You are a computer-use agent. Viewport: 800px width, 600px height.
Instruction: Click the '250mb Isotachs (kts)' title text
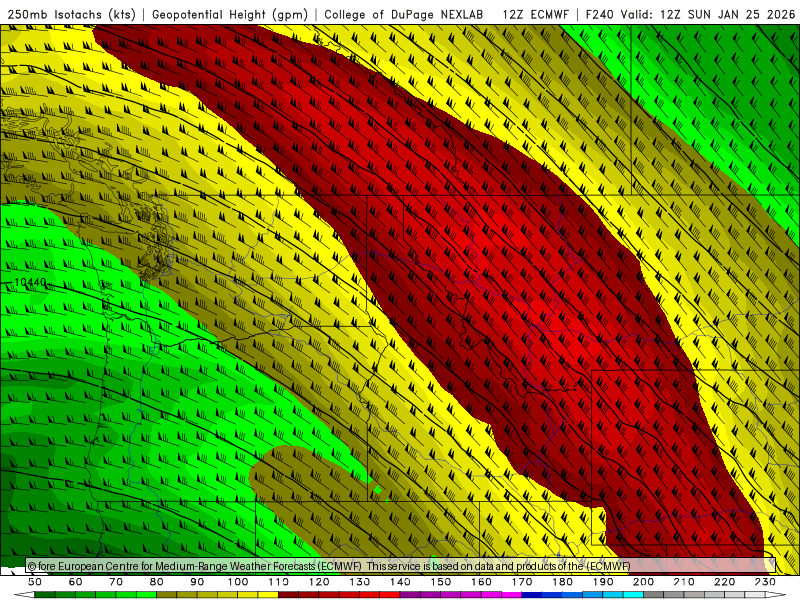pos(71,14)
